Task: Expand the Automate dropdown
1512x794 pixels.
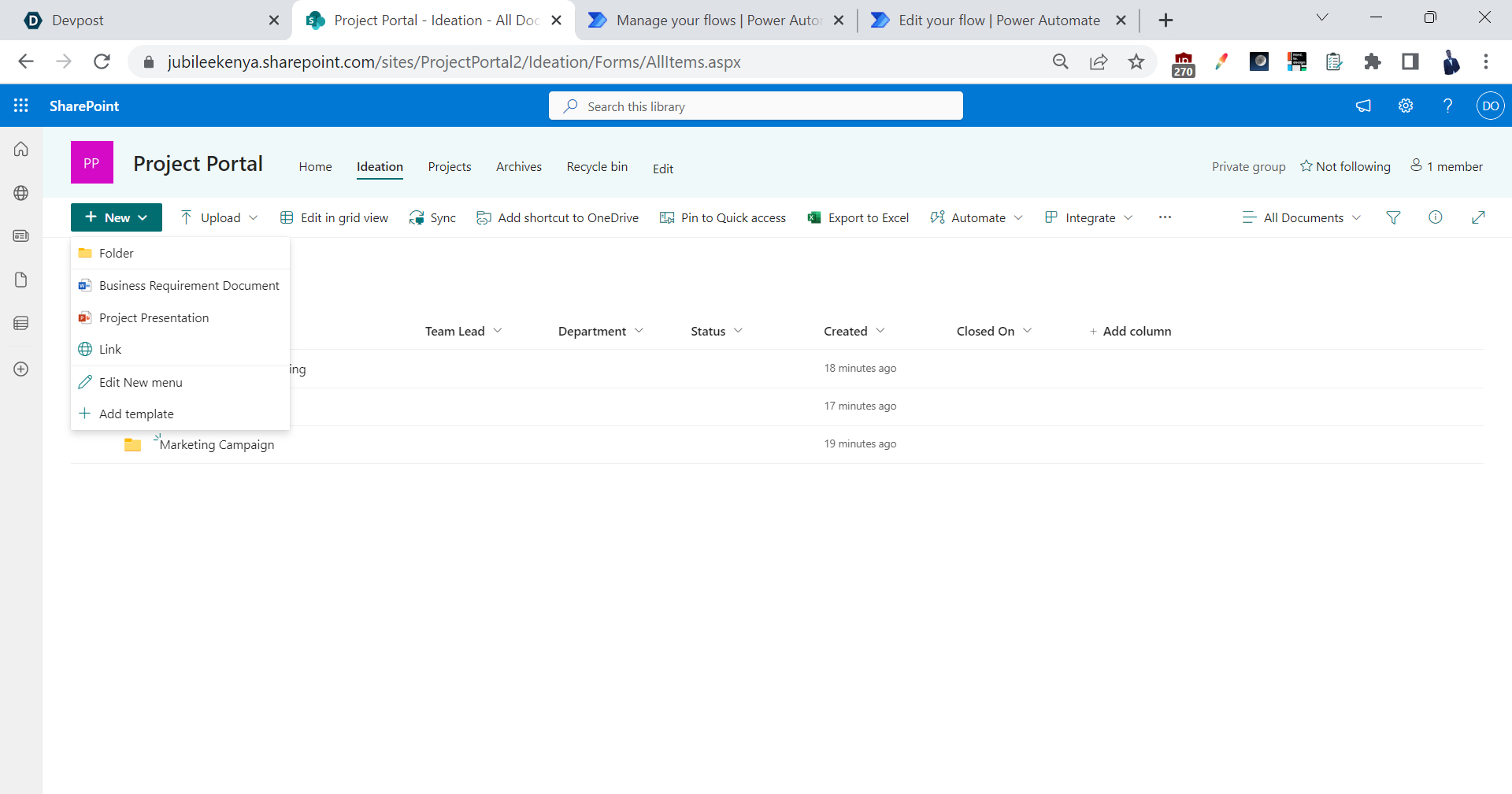Action: (976, 217)
